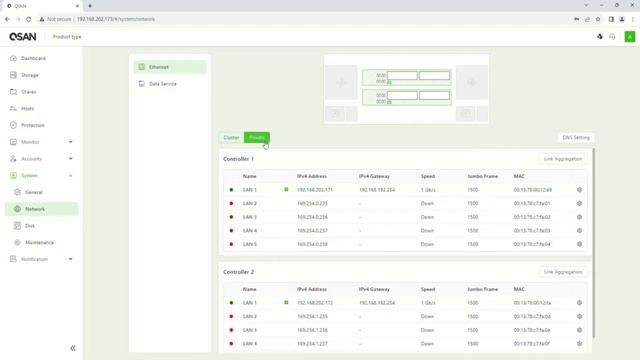Click the Controller 1 table Speed column header

[428, 176]
